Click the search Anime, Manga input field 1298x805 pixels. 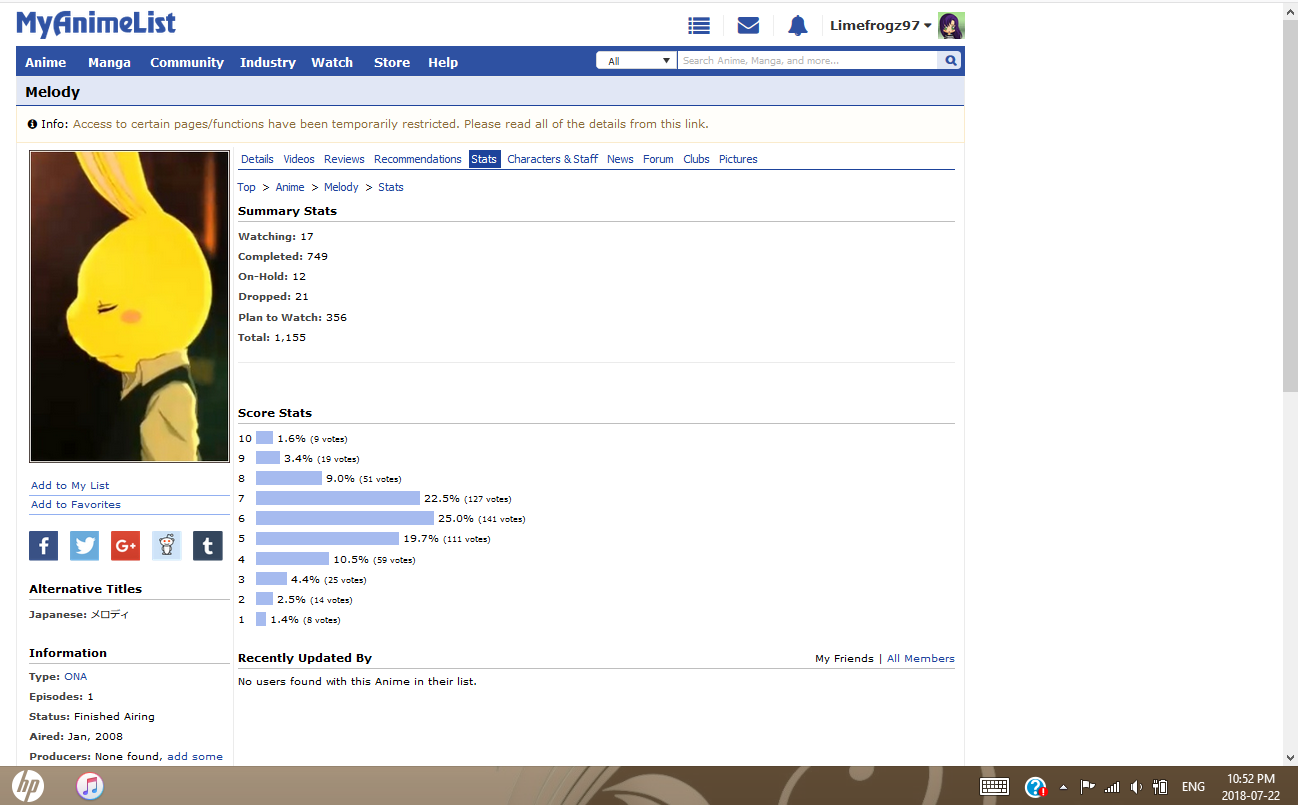(807, 61)
